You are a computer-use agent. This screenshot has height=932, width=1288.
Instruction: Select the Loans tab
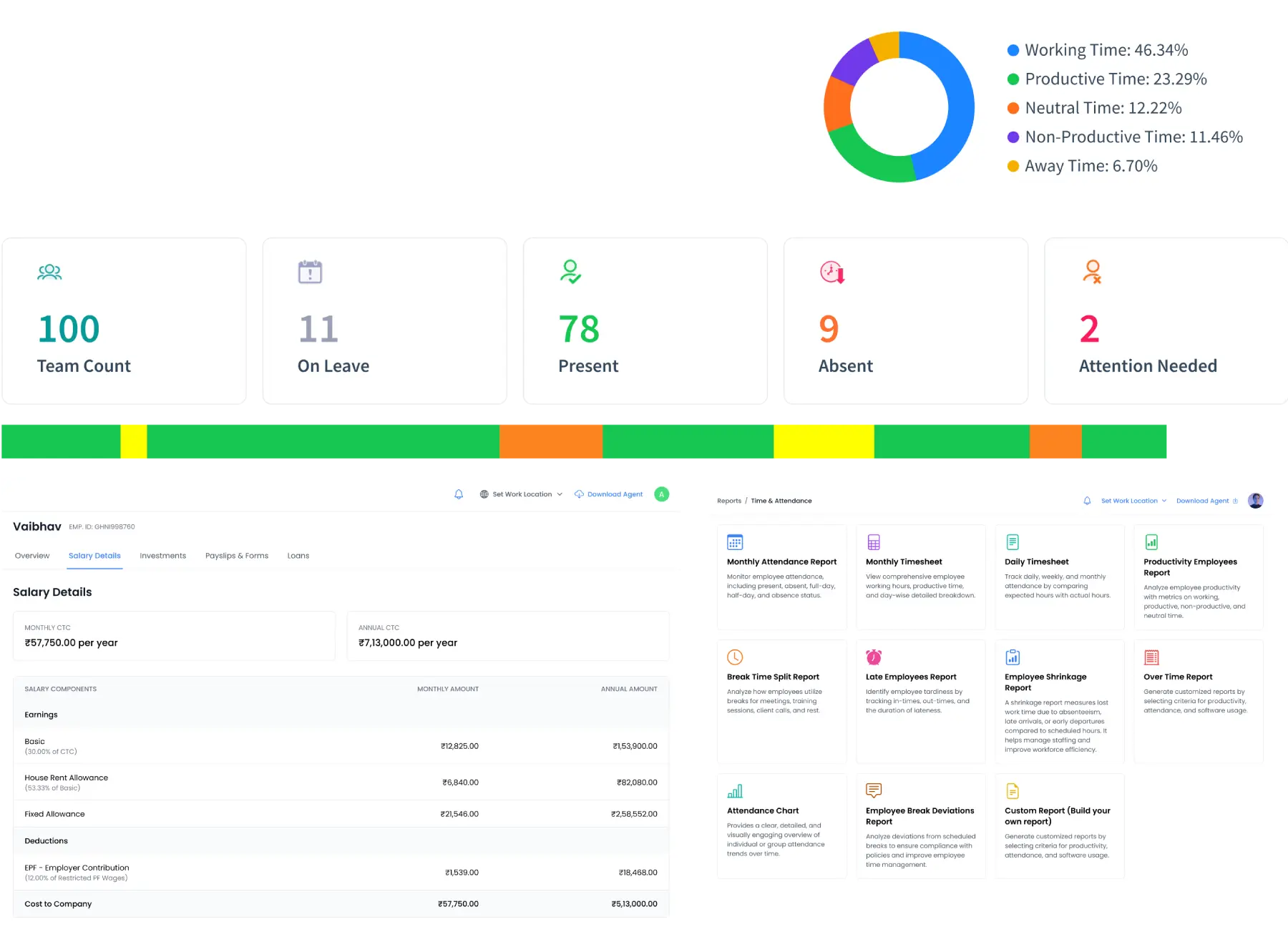click(298, 555)
